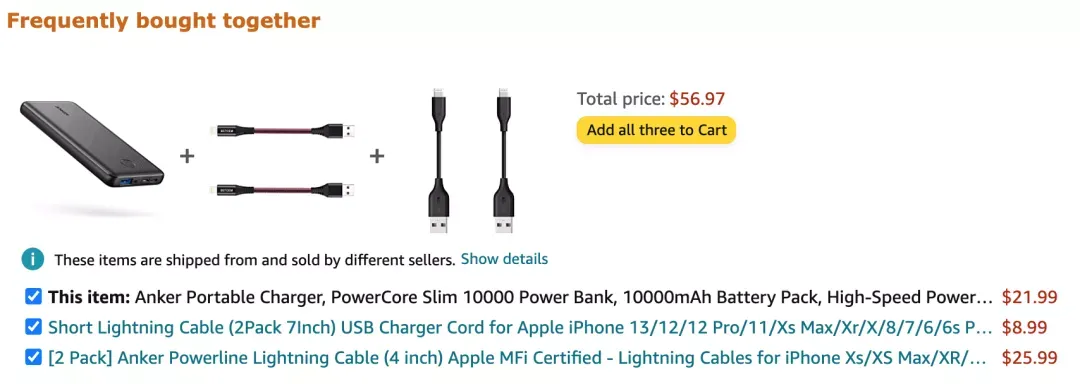Click the $8.99 Short Lightning Cable price
Viewport: 1080px width, 384px height.
[1024, 328]
